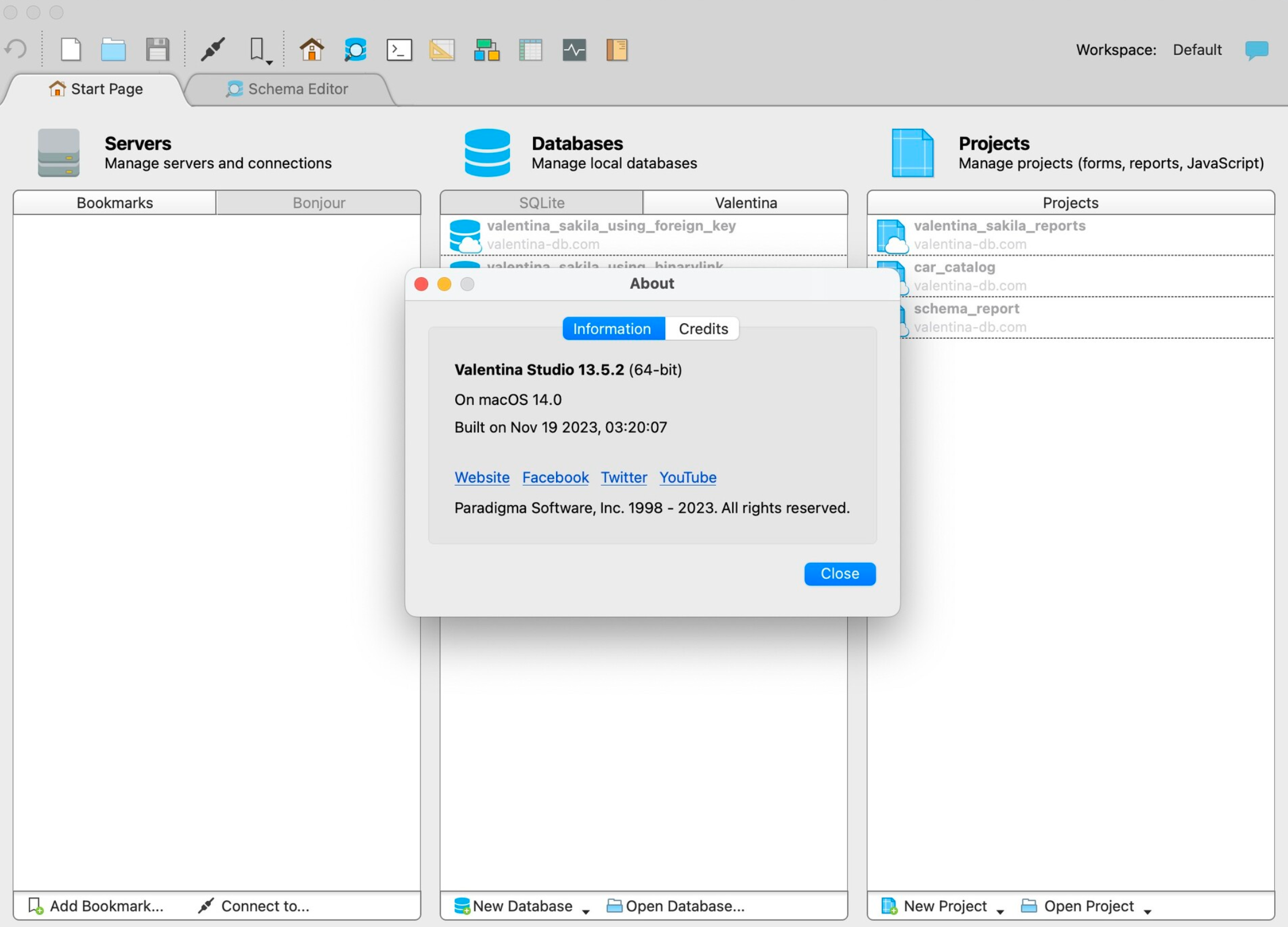
Task: Open the schema_report project entry
Action: [x=1086, y=318]
